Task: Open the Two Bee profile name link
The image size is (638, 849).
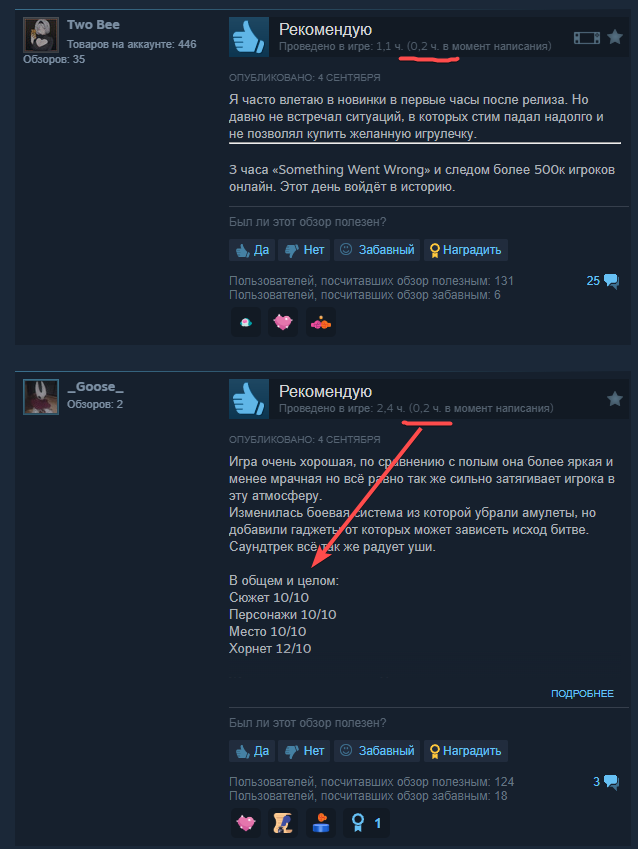Action: tap(93, 25)
